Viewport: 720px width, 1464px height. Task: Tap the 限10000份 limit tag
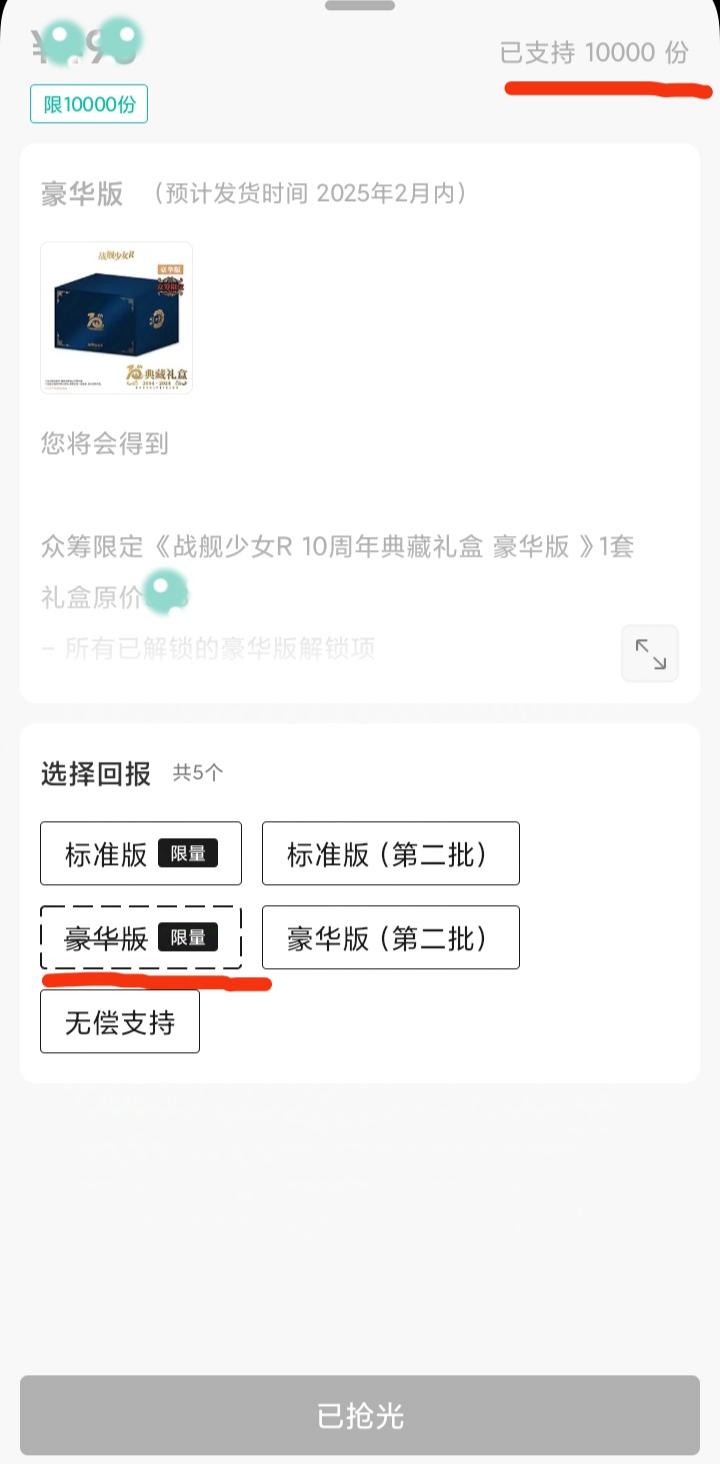pos(89,104)
